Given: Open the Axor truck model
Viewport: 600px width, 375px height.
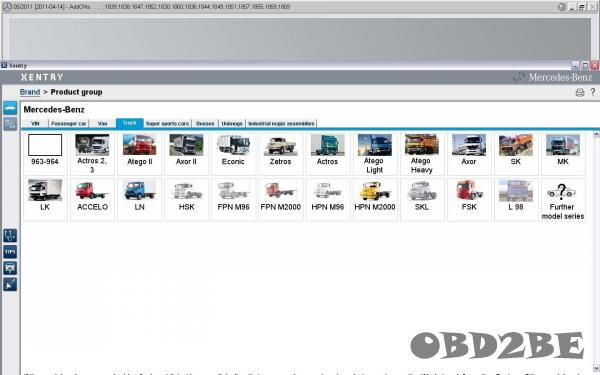Looking at the screenshot, I should [x=469, y=154].
